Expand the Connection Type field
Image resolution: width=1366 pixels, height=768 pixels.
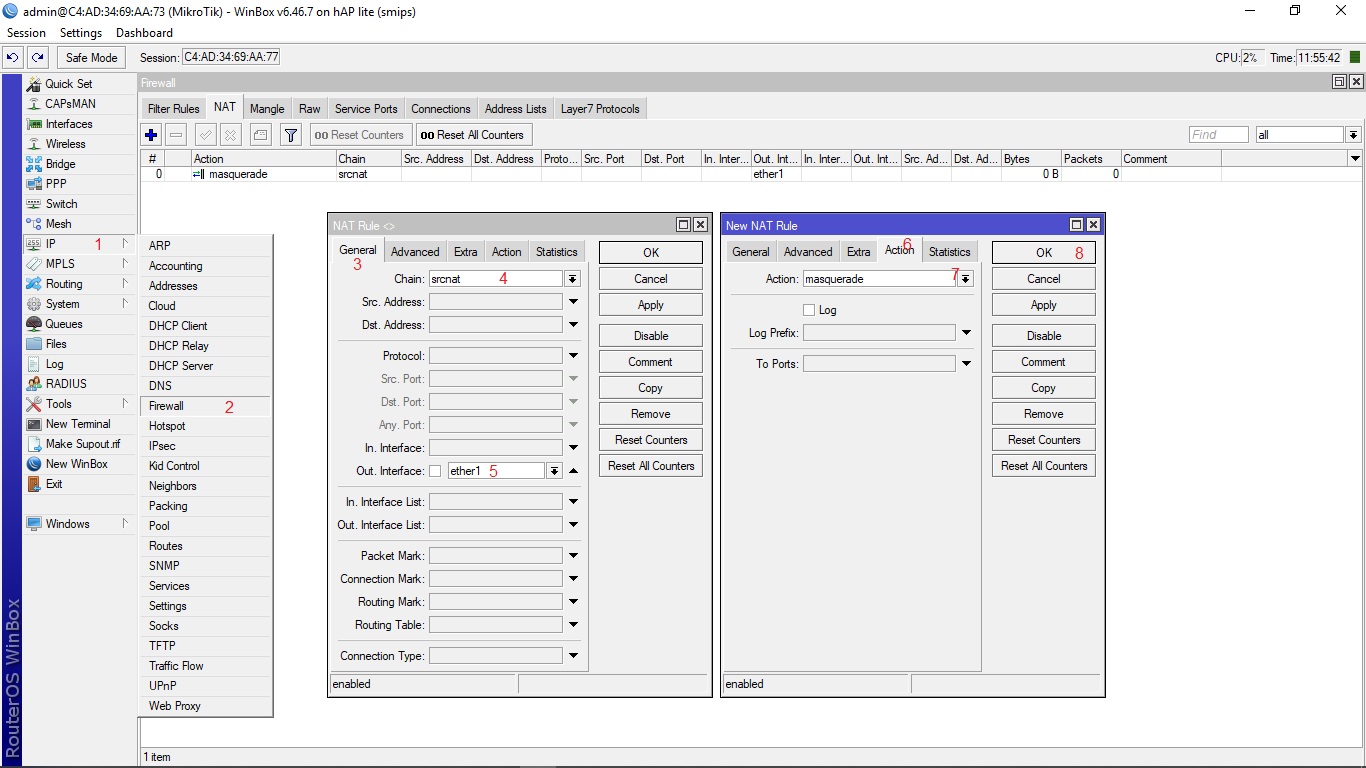pos(574,656)
